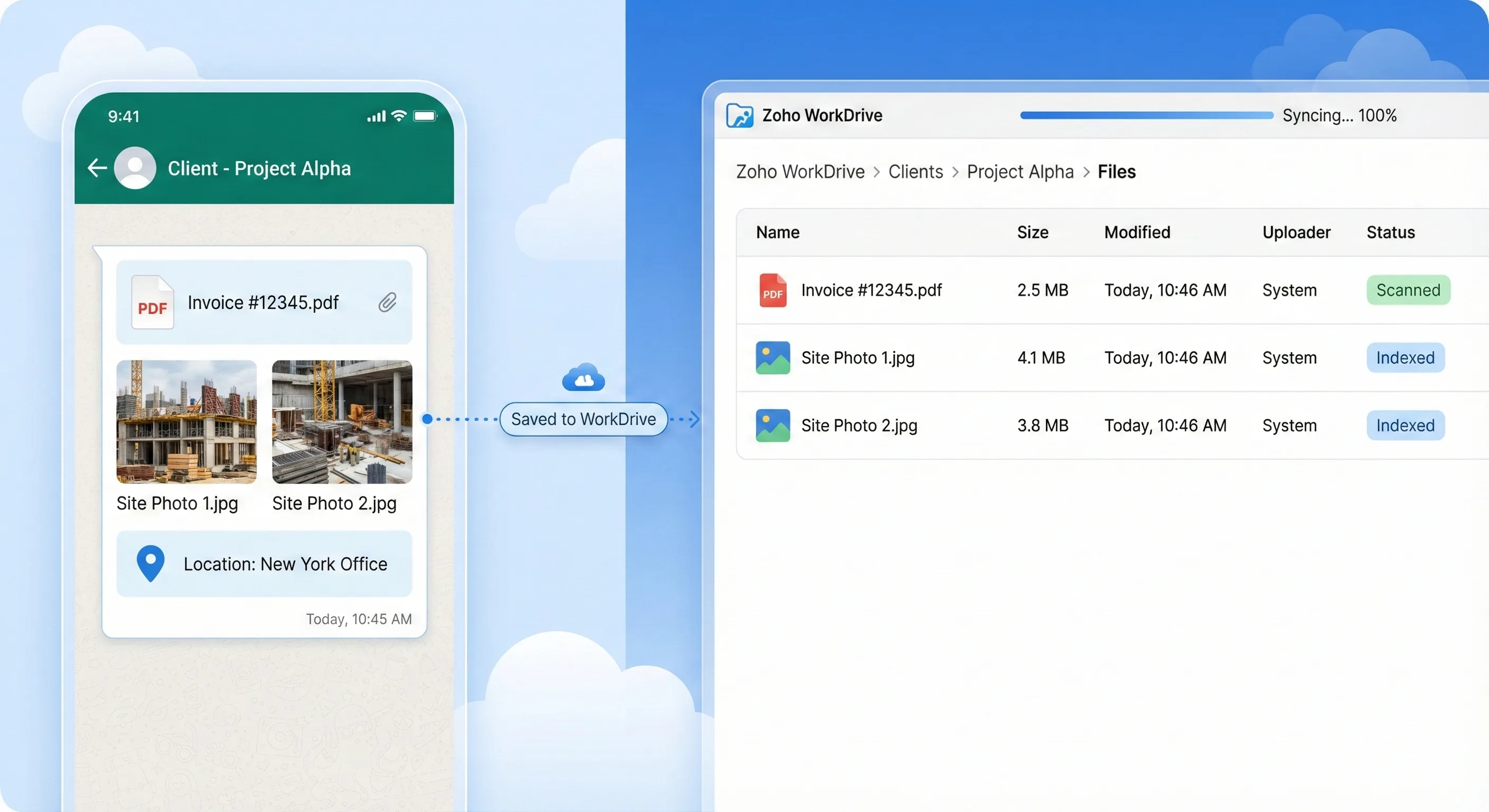The image size is (1489, 812).
Task: Click the cloud upload icon
Action: (x=583, y=379)
